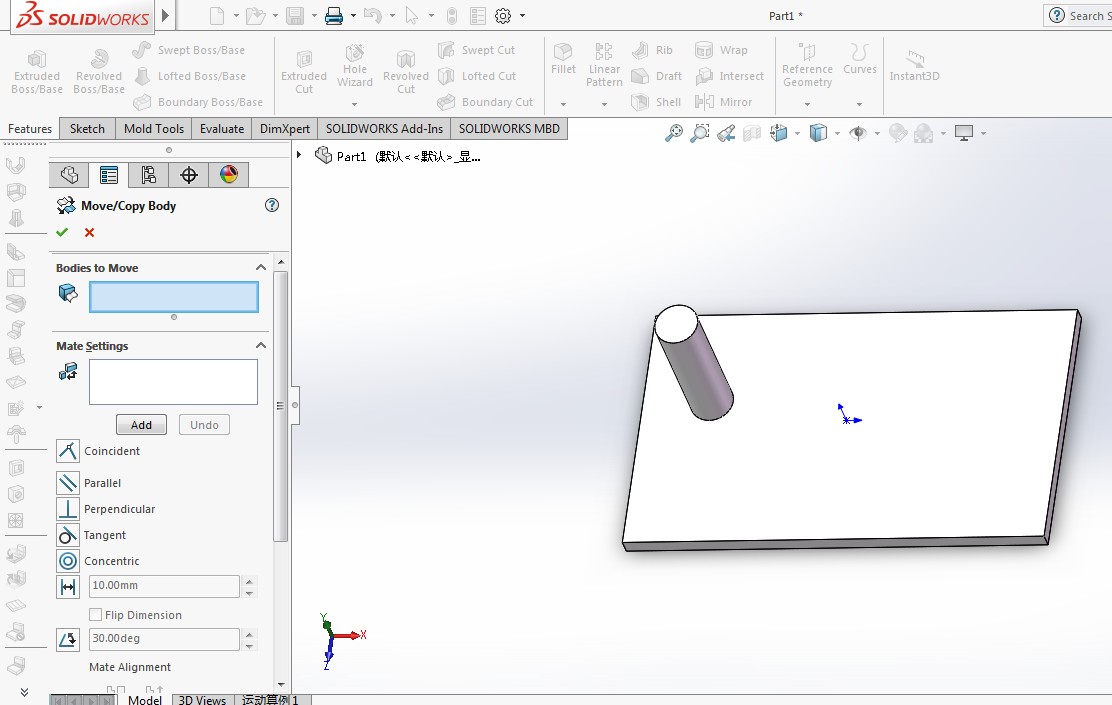Open the SOLIDWORKS MBD tab

click(509, 128)
